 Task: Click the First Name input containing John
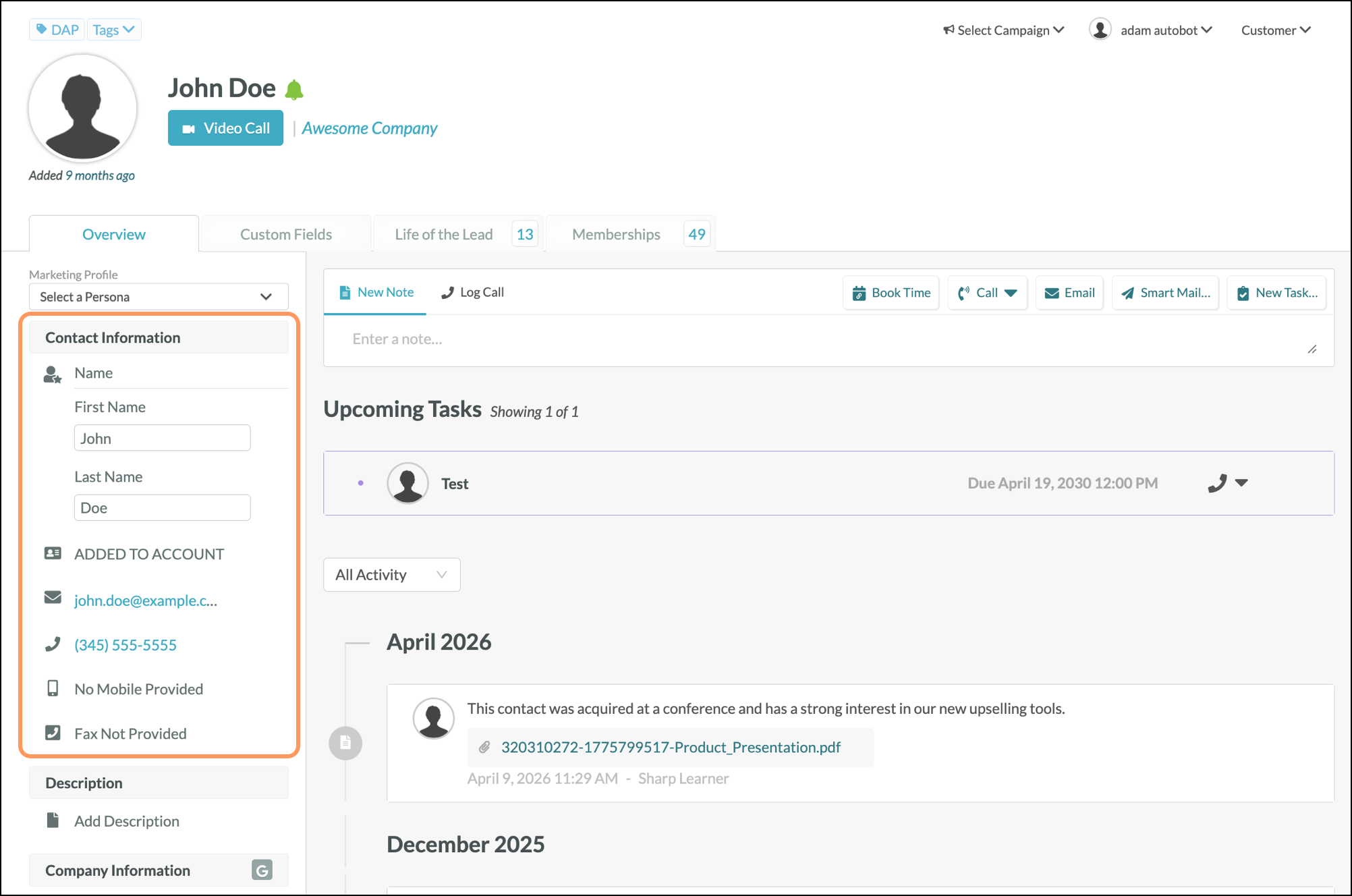coord(162,438)
